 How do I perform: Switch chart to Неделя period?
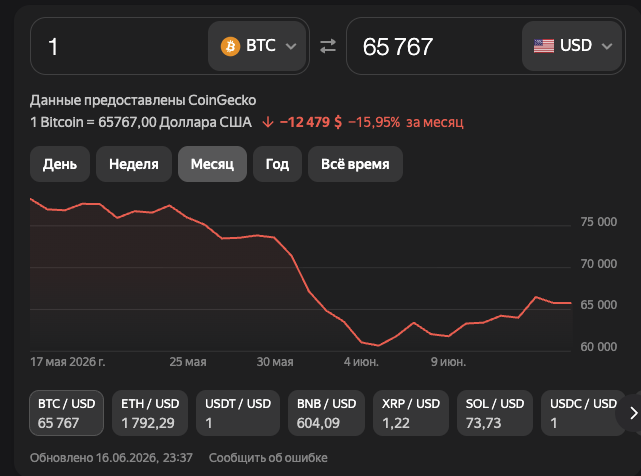[x=134, y=164]
